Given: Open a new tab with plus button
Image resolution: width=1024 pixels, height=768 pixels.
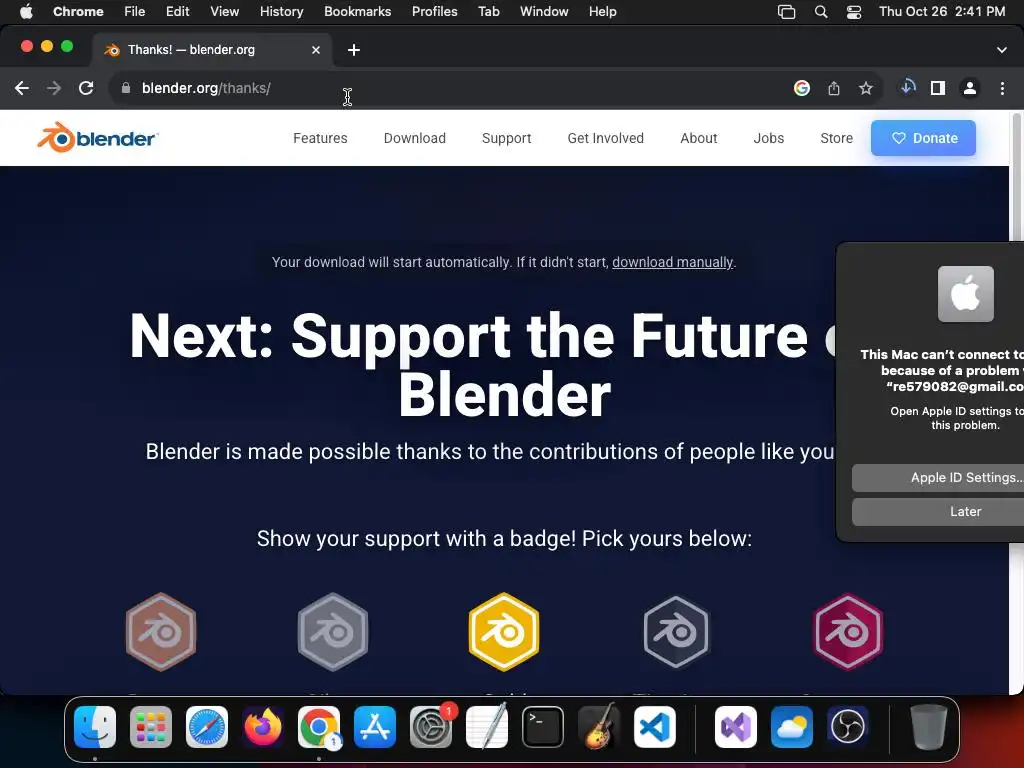Looking at the screenshot, I should click(x=354, y=50).
